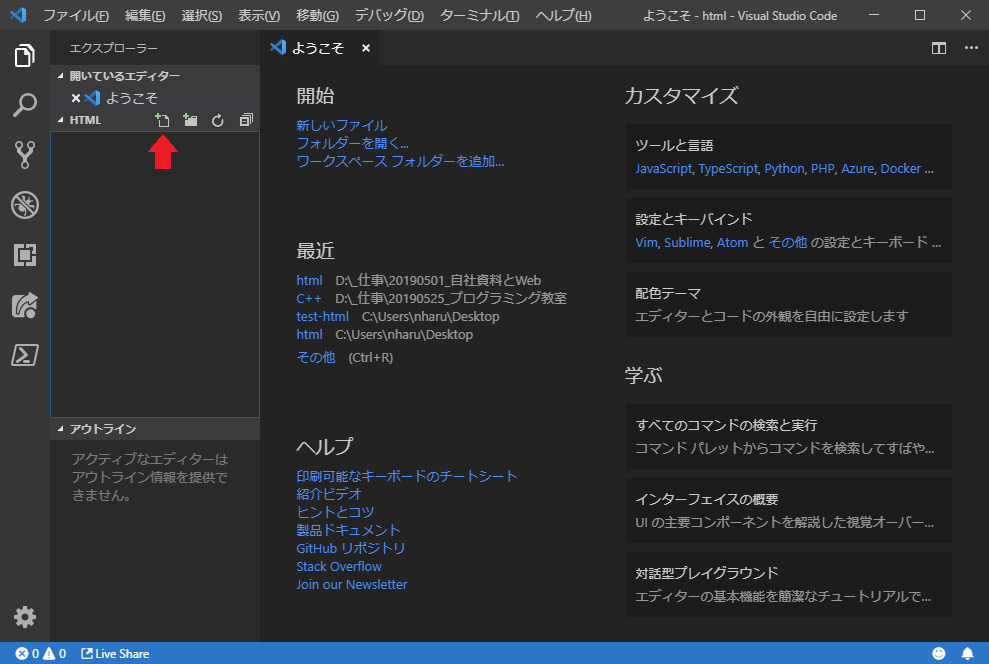This screenshot has width=989, height=664.
Task: Open the Run and Debug view
Action: 23,205
